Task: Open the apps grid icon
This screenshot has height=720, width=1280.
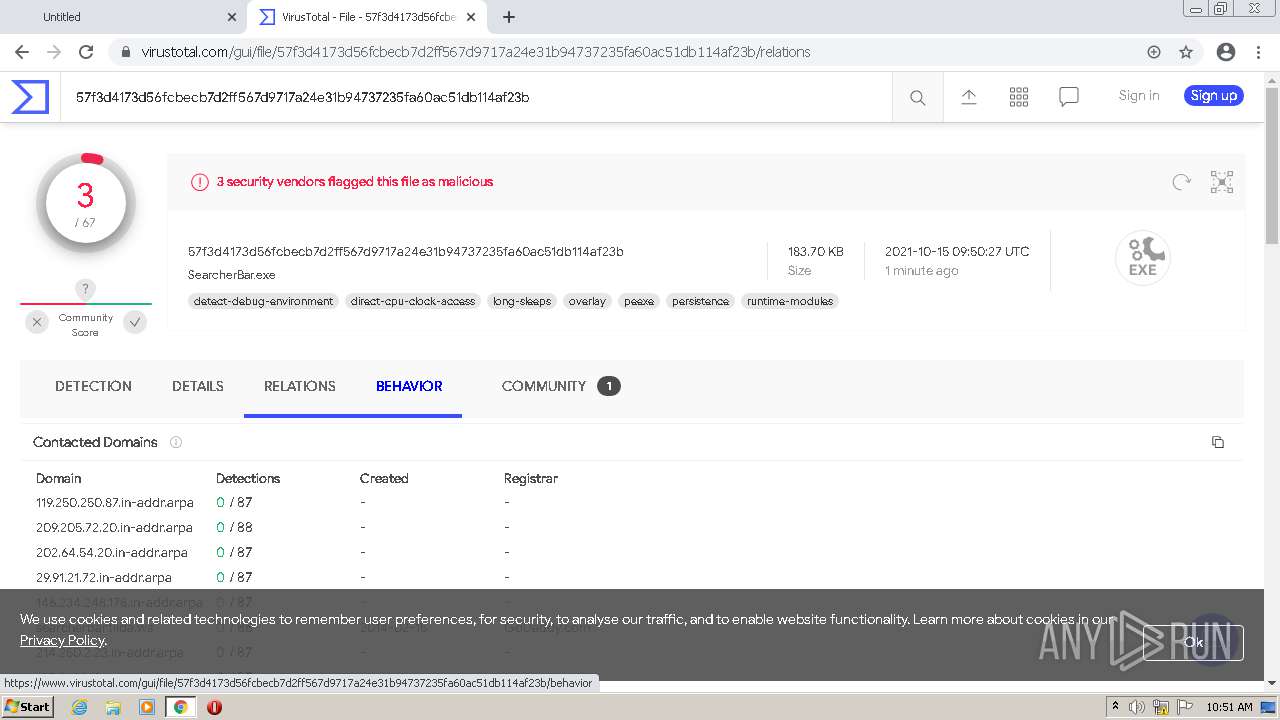Action: point(1019,97)
